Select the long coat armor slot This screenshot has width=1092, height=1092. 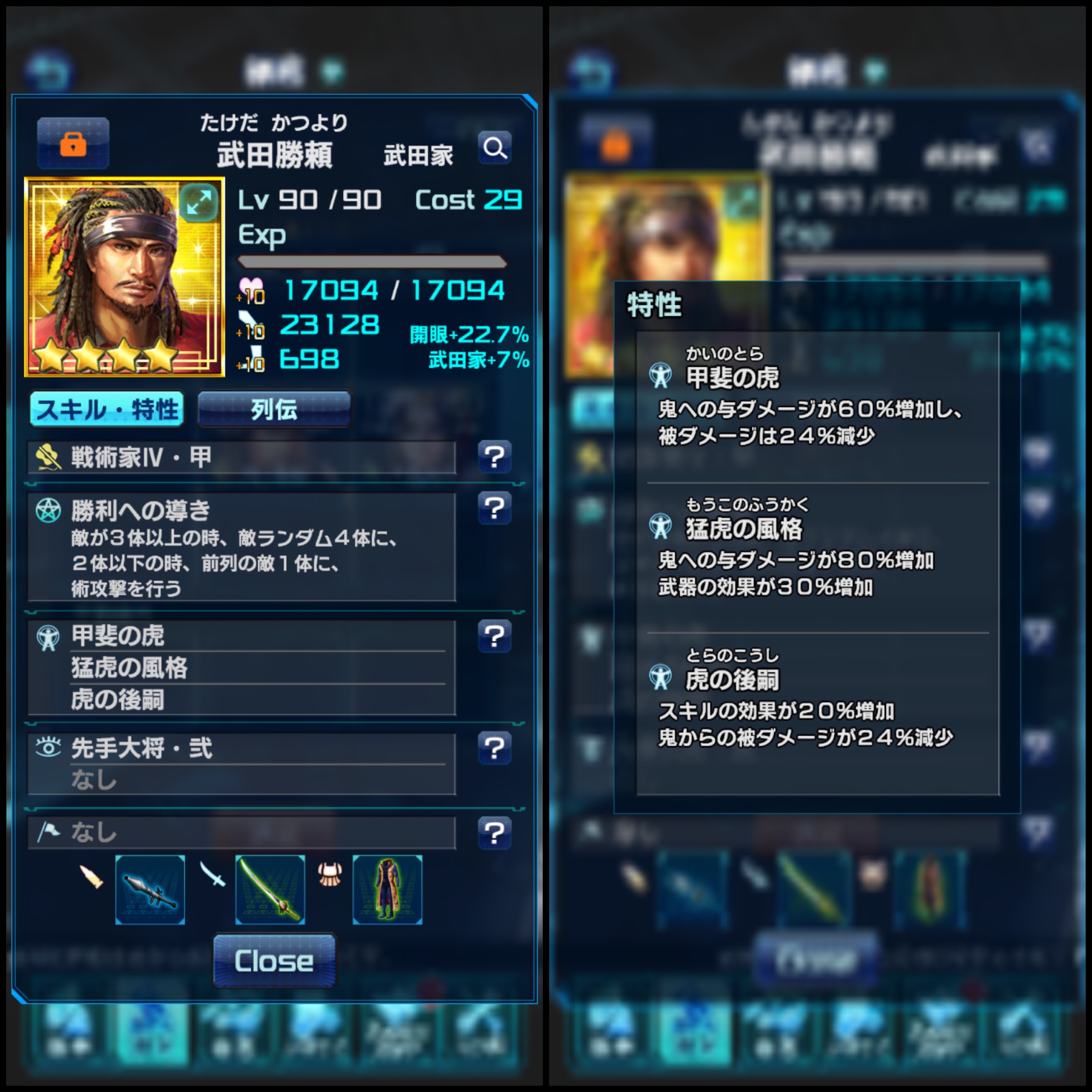pyautogui.click(x=388, y=890)
